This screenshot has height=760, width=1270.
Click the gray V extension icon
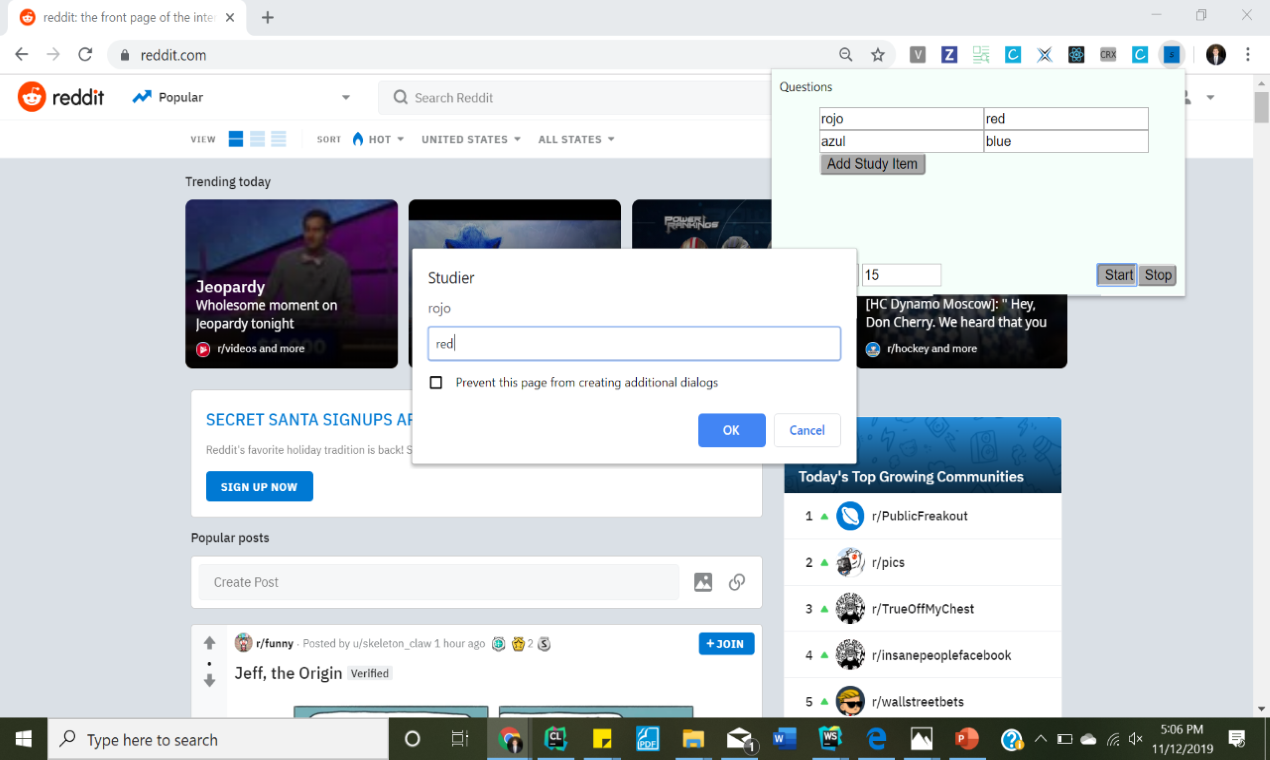(917, 55)
